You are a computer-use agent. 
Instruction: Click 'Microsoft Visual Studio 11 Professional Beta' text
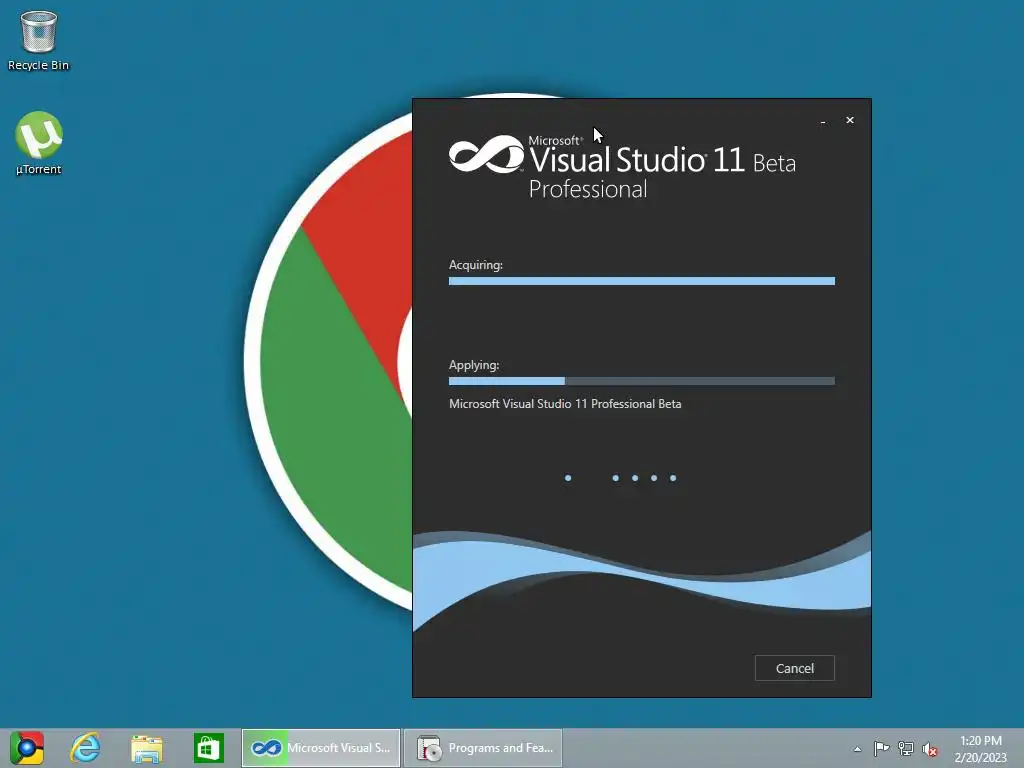565,404
